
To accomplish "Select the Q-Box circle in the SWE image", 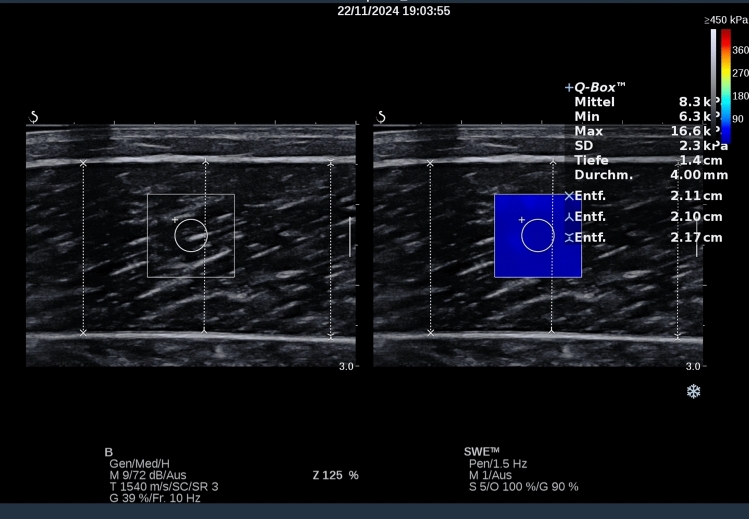I will click(x=538, y=236).
